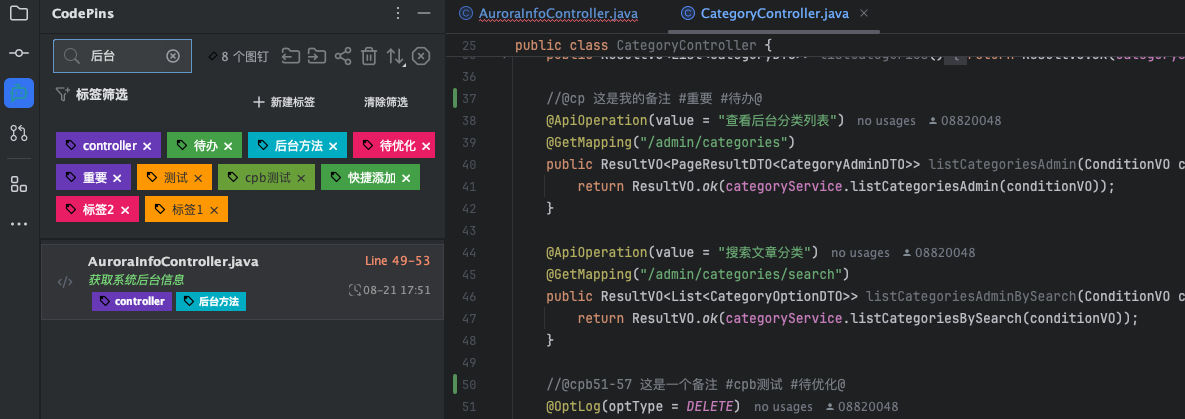
Task: Open the Commit tool window icon
Action: coord(19,53)
